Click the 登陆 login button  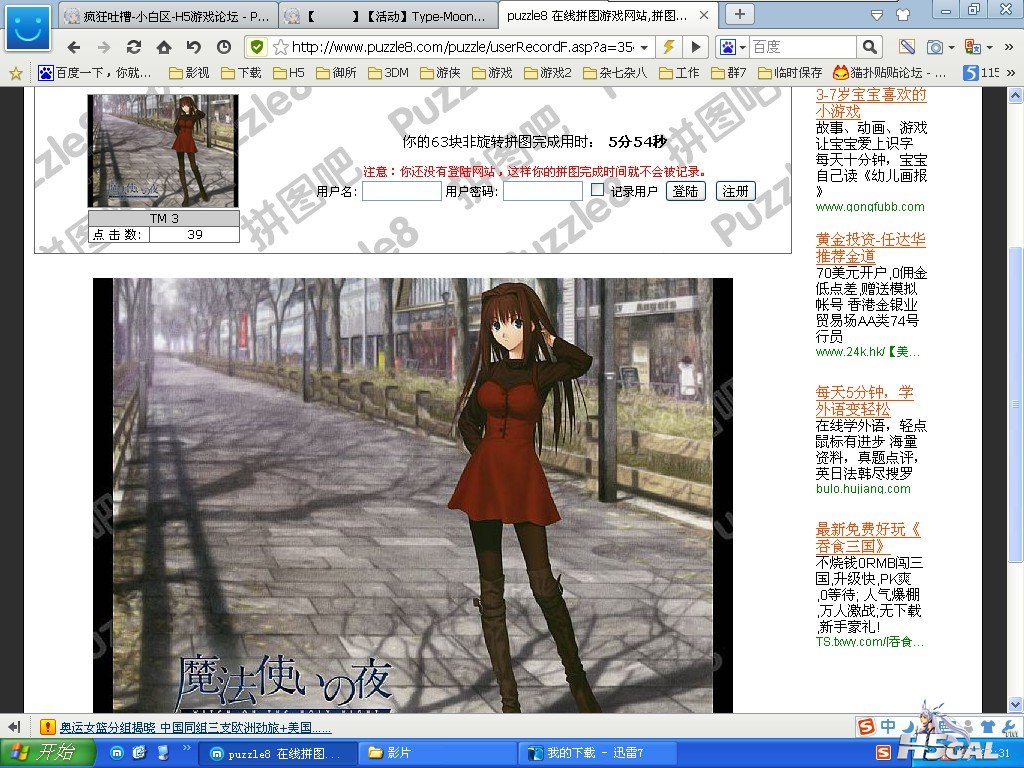click(x=686, y=191)
